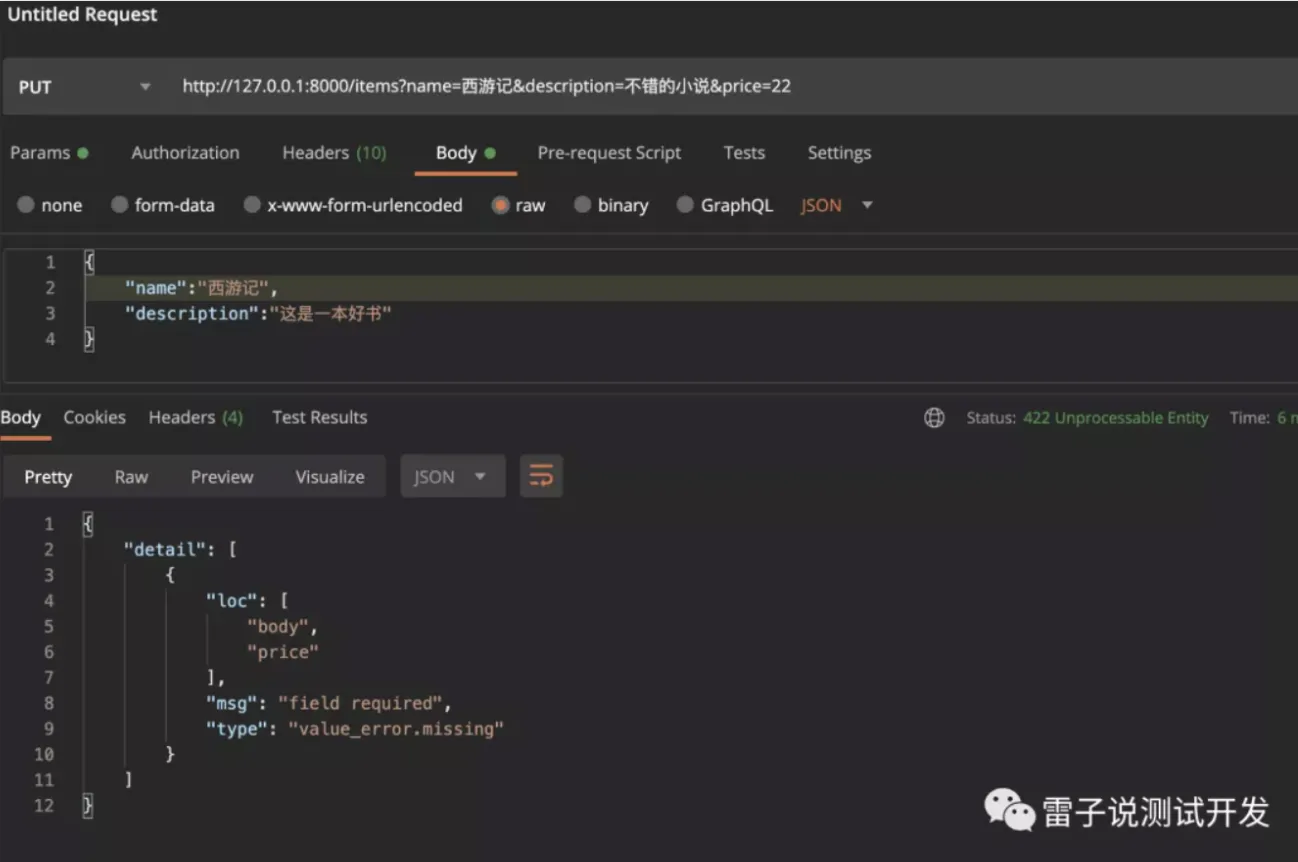Open the Settings tab
This screenshot has height=862, width=1298.
point(839,153)
